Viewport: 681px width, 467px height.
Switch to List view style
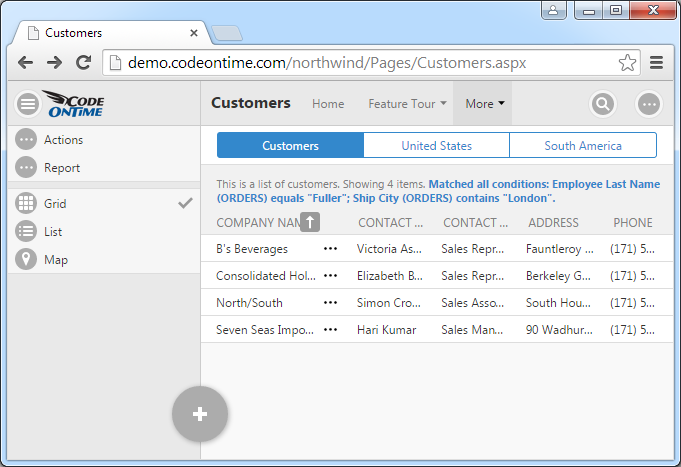53,231
